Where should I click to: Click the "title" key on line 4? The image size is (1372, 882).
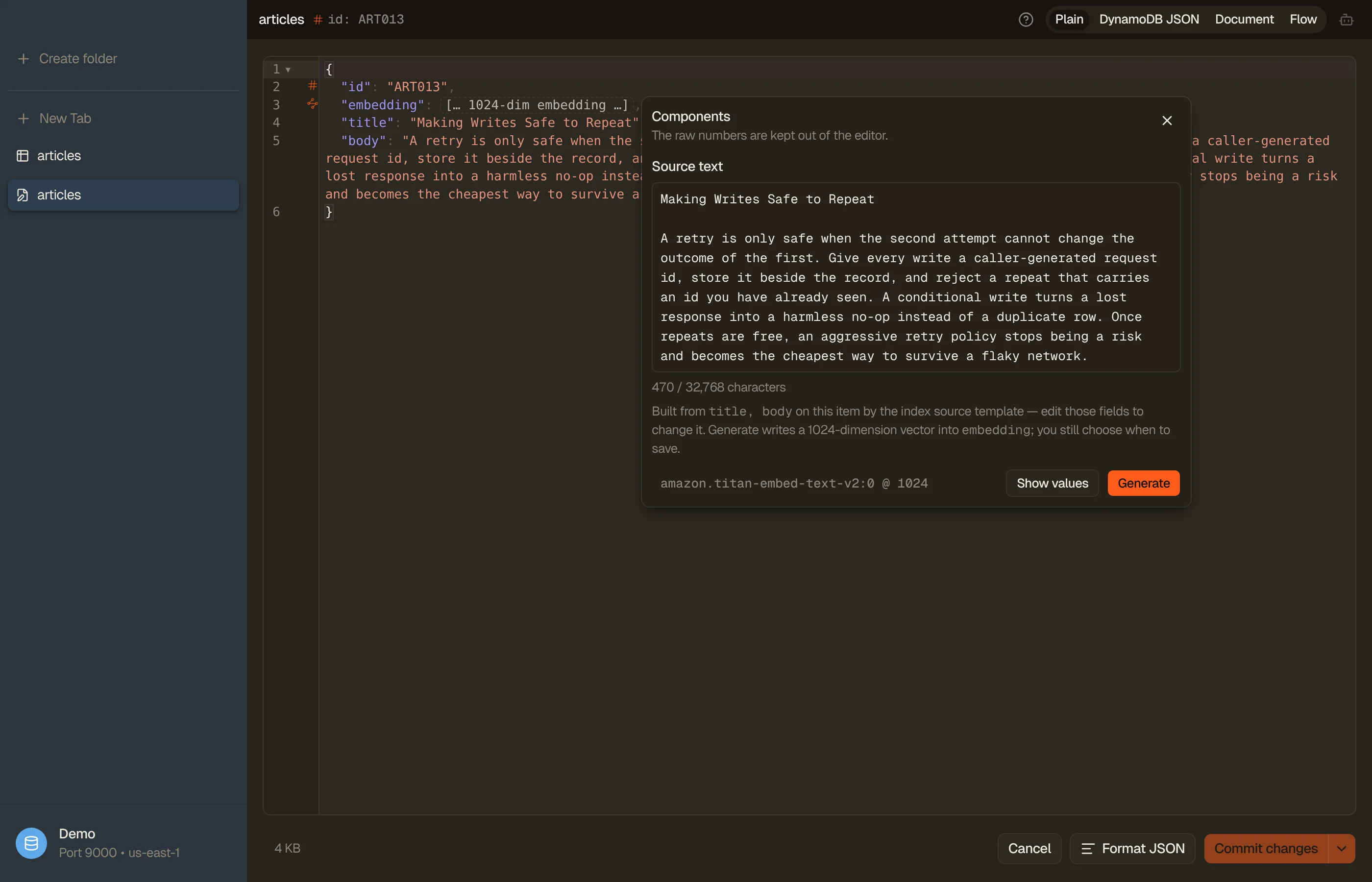click(x=367, y=122)
